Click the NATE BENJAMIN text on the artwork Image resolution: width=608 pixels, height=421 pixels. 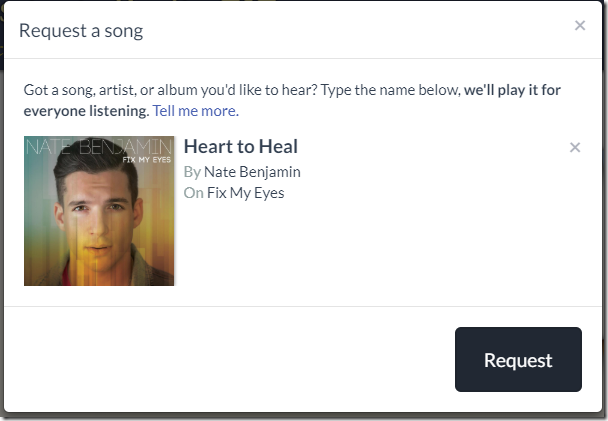coord(99,148)
